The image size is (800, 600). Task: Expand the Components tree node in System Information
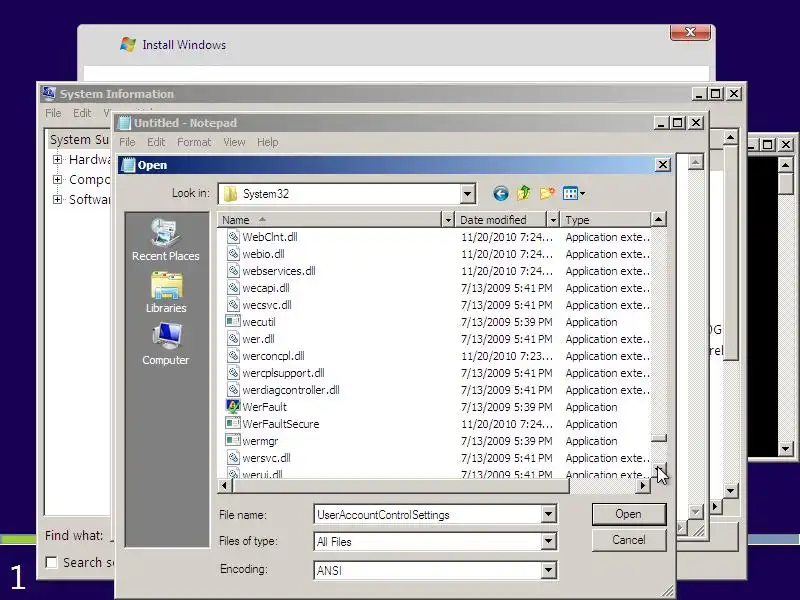point(58,180)
